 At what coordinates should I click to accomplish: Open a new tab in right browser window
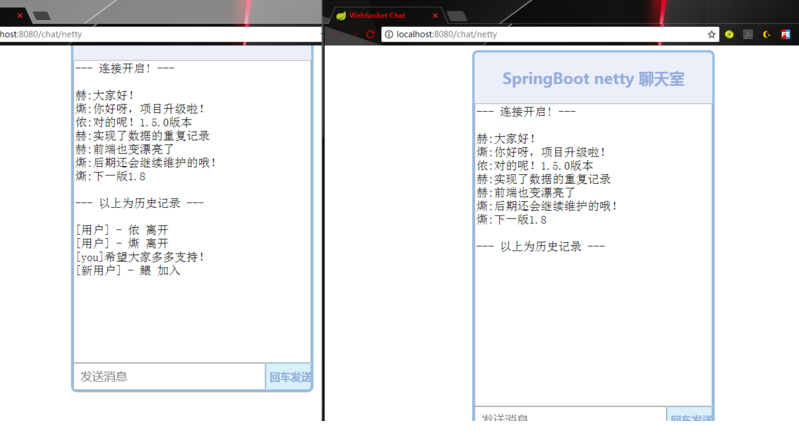click(x=457, y=16)
